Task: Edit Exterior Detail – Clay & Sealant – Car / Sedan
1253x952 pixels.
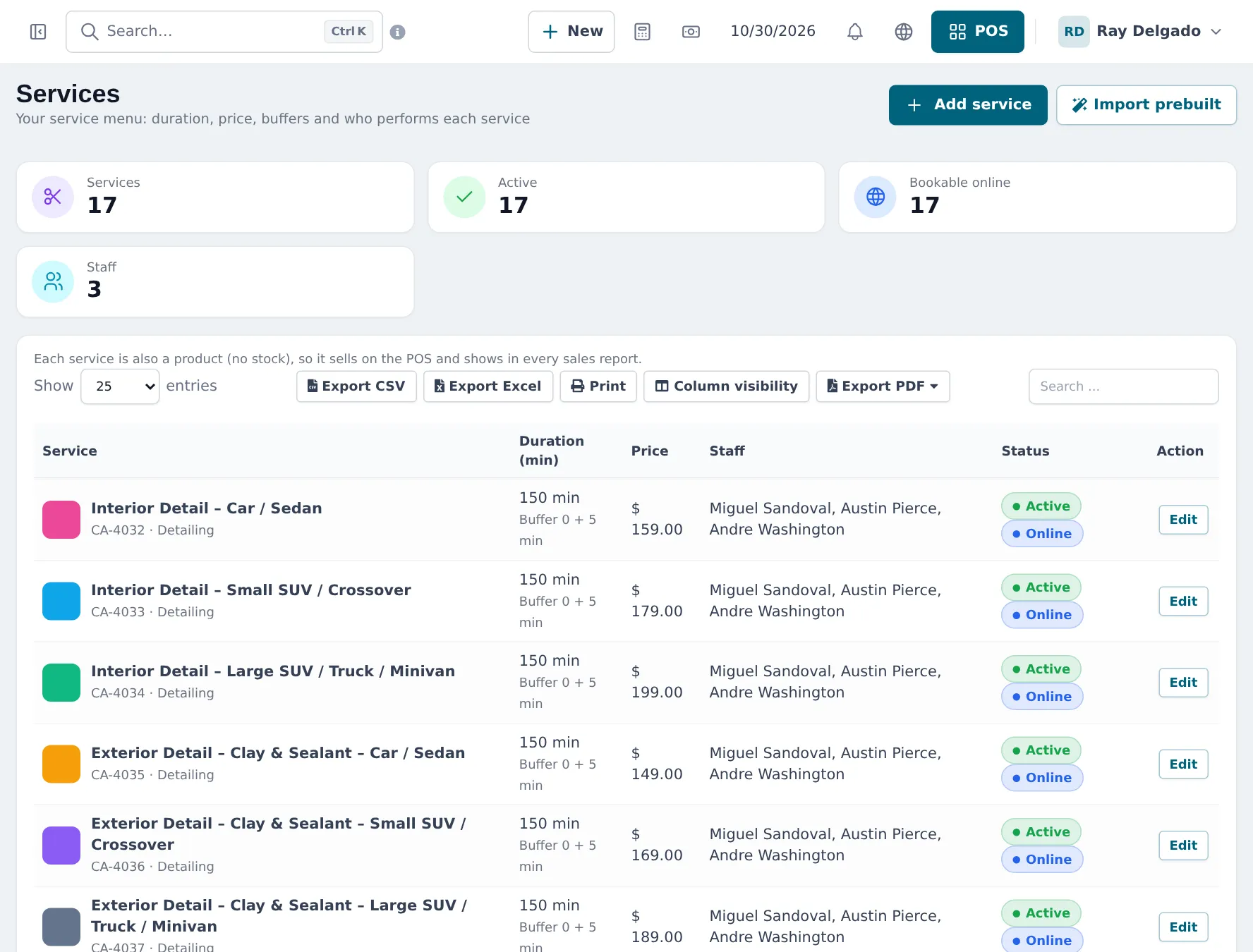Action: (1183, 764)
